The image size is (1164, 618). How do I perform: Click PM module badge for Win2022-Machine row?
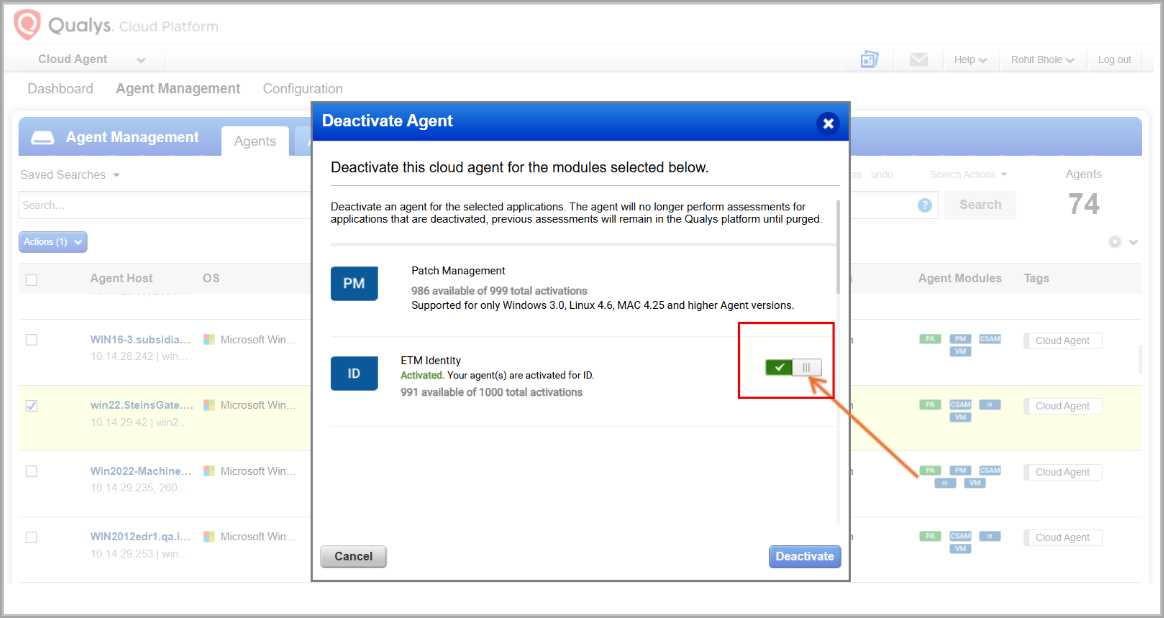[x=960, y=470]
